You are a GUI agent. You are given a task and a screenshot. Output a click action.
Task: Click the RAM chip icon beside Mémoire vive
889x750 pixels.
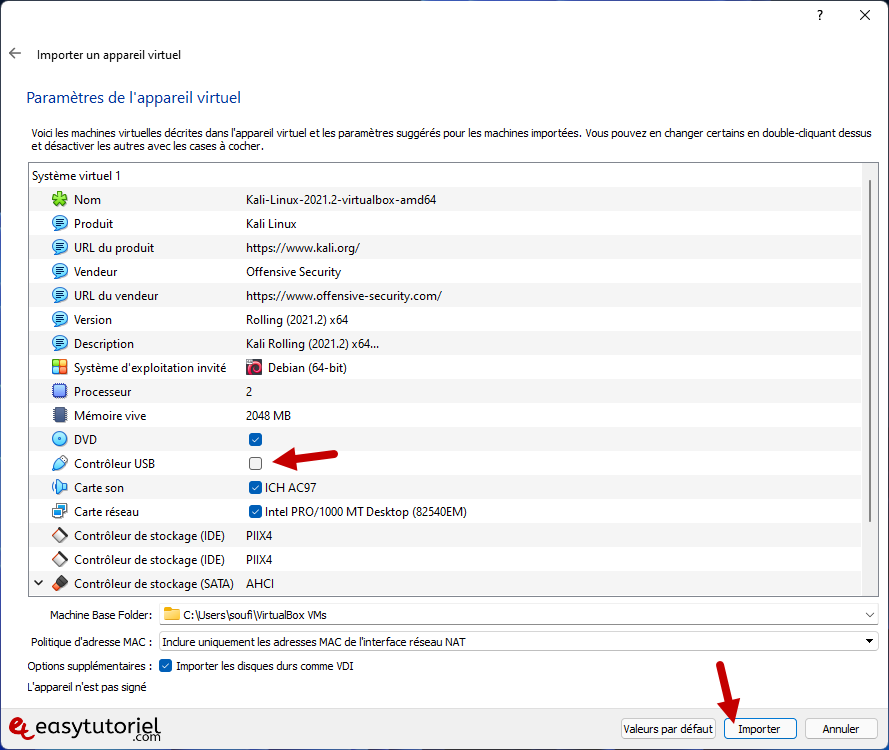tap(60, 416)
